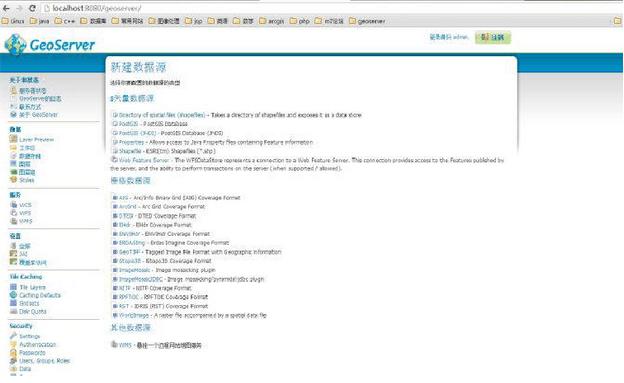
Task: Open Users, Groups, Roles page
Action: pos(44,361)
